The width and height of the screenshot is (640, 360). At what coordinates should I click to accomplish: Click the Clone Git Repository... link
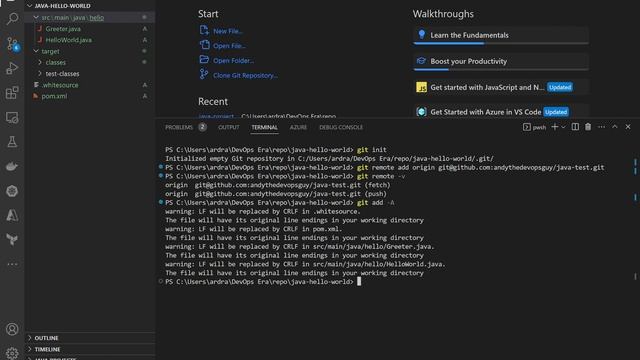point(245,75)
